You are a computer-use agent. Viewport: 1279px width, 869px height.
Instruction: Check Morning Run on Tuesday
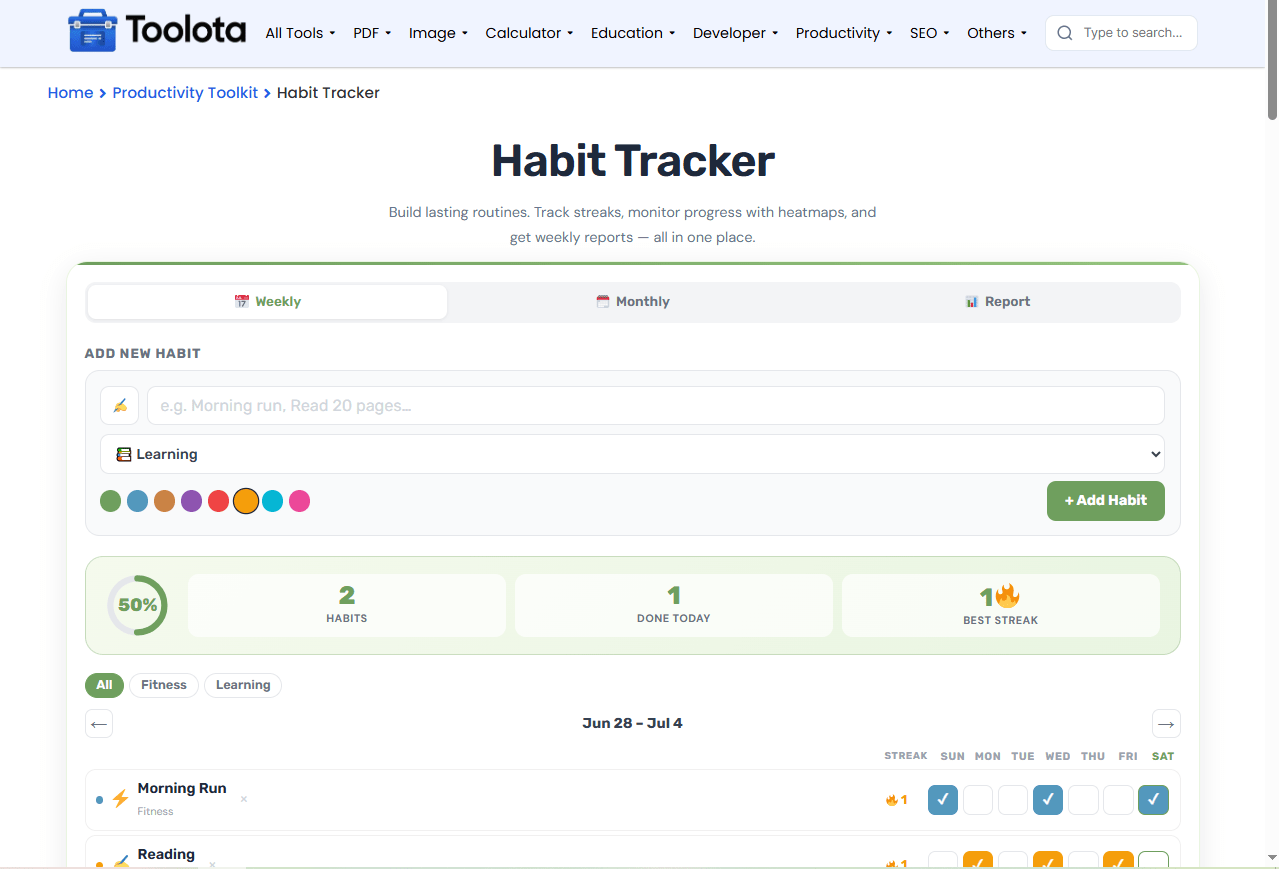(x=1013, y=800)
